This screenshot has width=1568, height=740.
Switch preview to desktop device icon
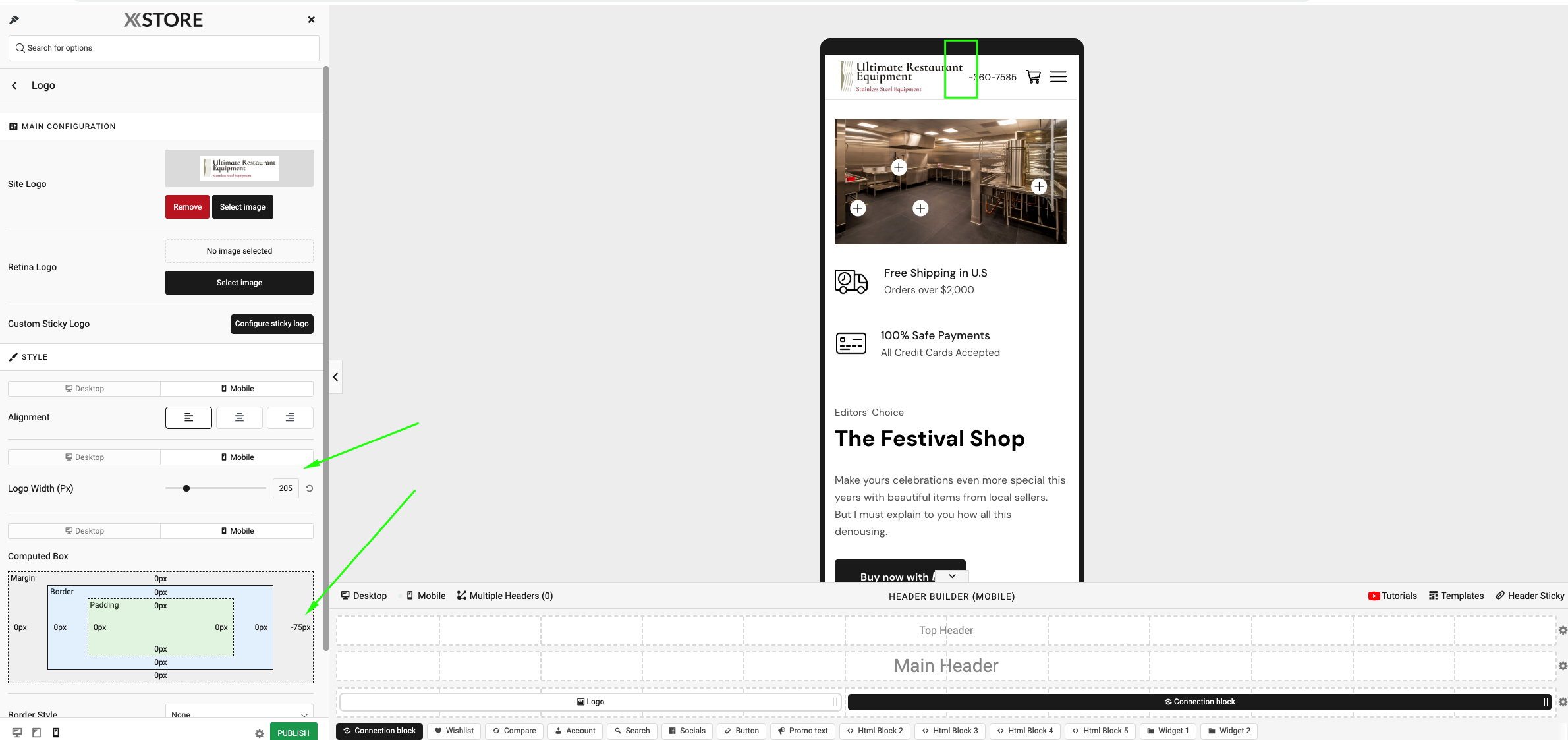[x=17, y=733]
